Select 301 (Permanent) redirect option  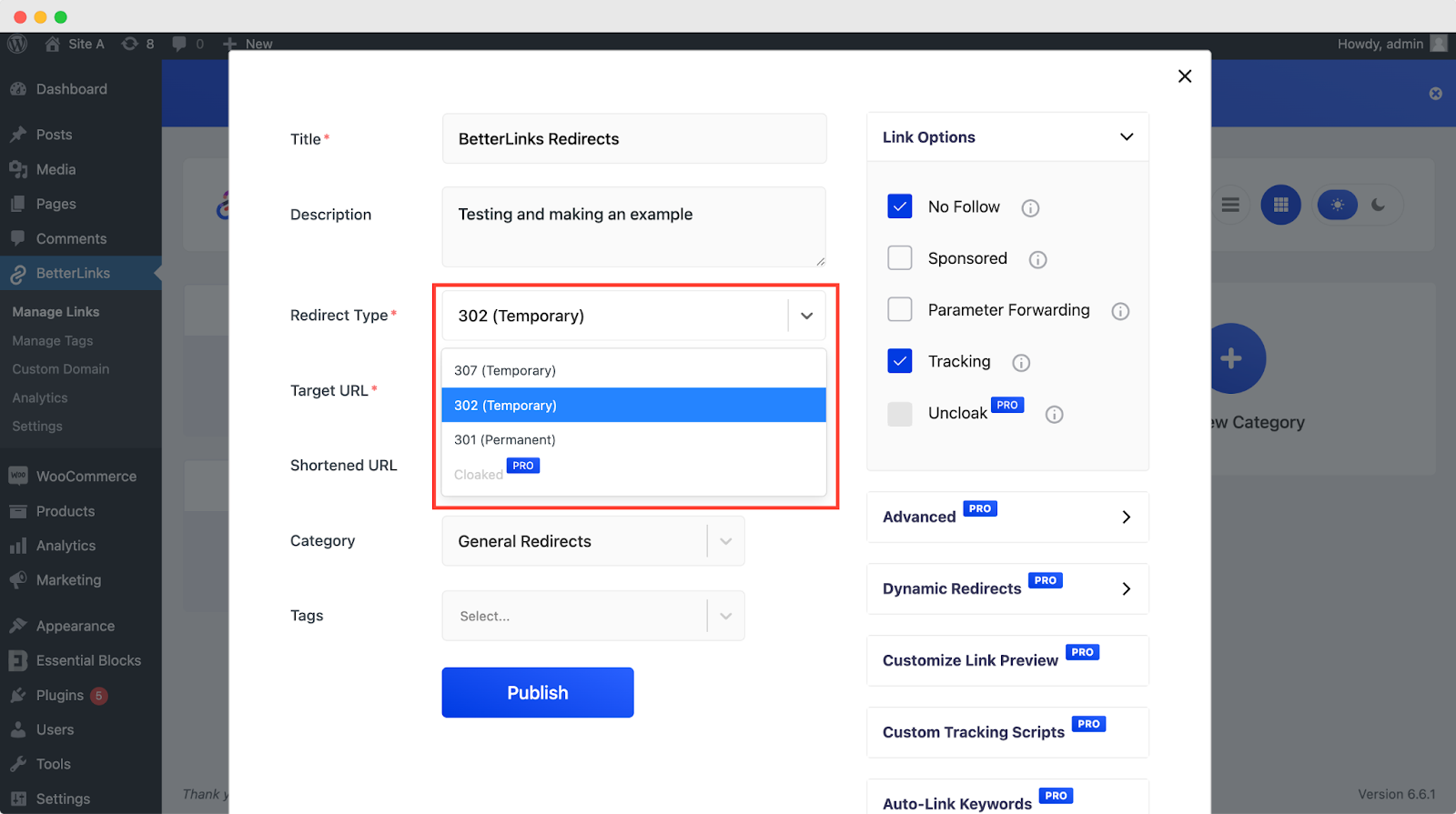[633, 439]
